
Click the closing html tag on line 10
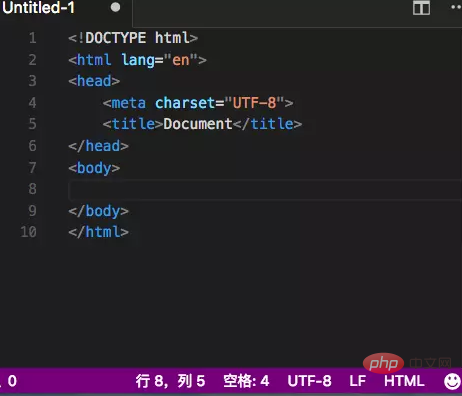[x=98, y=232]
